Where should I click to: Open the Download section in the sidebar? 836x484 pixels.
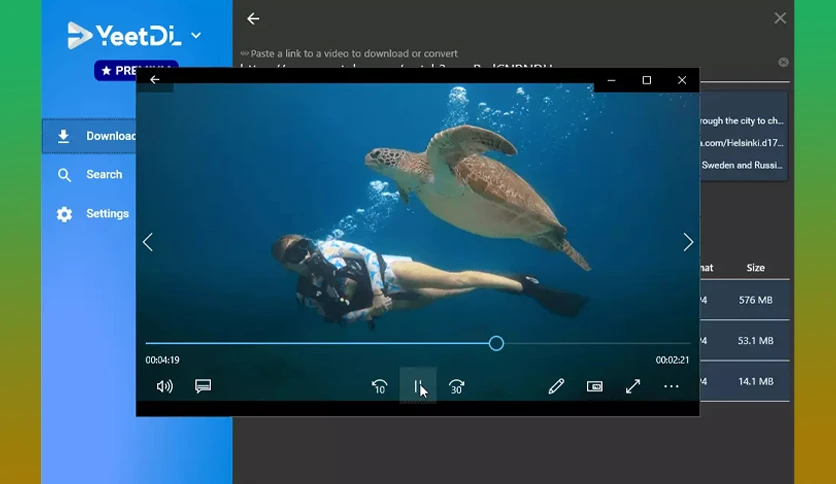[x=89, y=136]
